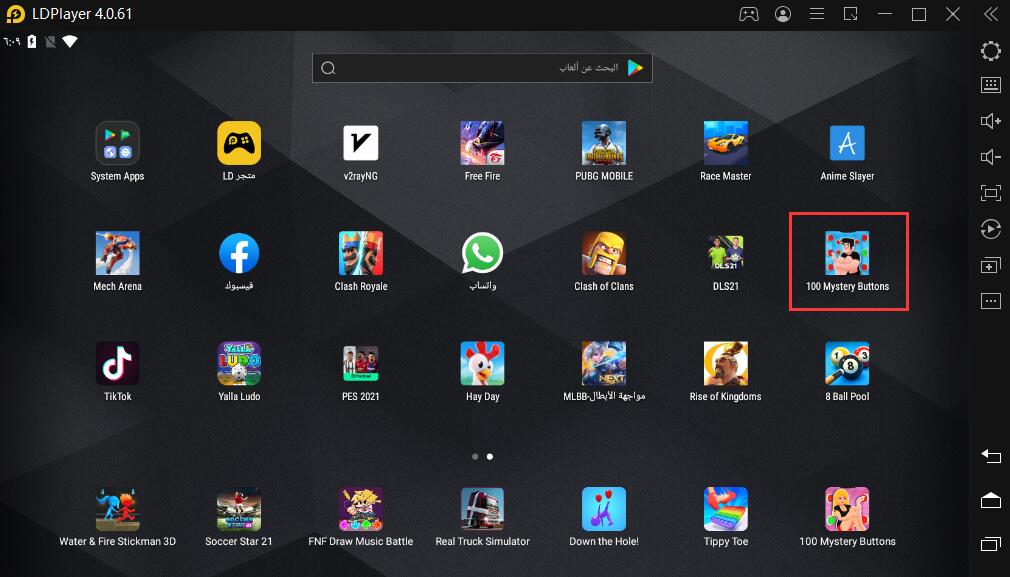Open the user account icon in title bar

click(783, 14)
